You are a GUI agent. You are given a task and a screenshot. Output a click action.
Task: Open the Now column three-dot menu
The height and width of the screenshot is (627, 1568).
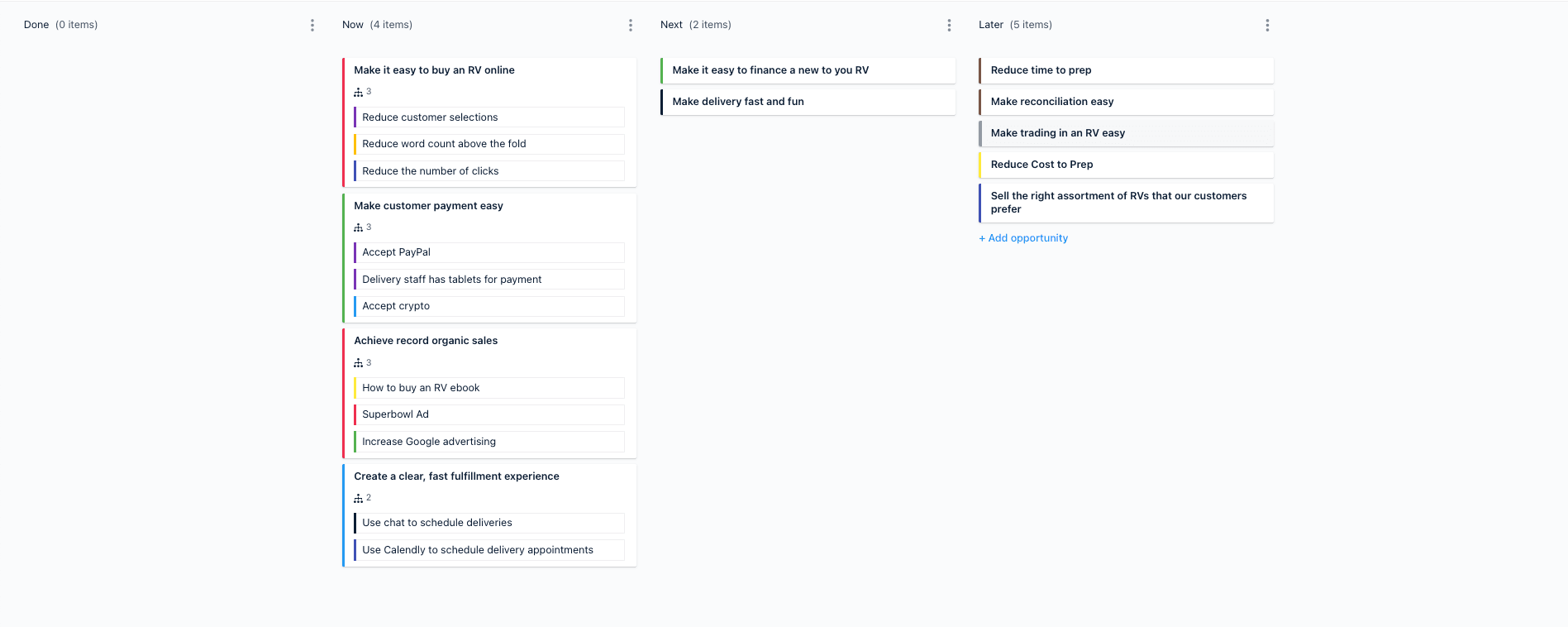(x=631, y=26)
